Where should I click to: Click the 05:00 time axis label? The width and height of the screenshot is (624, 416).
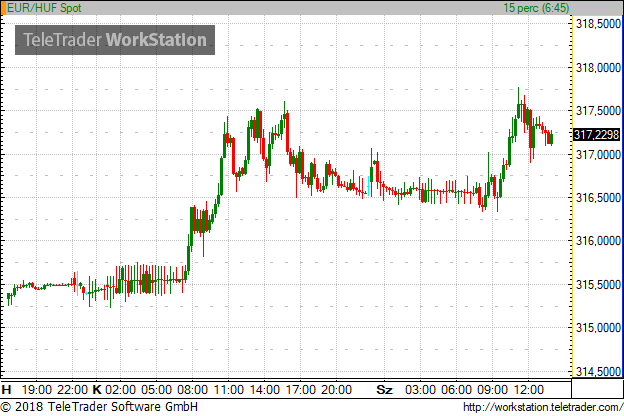pos(156,389)
